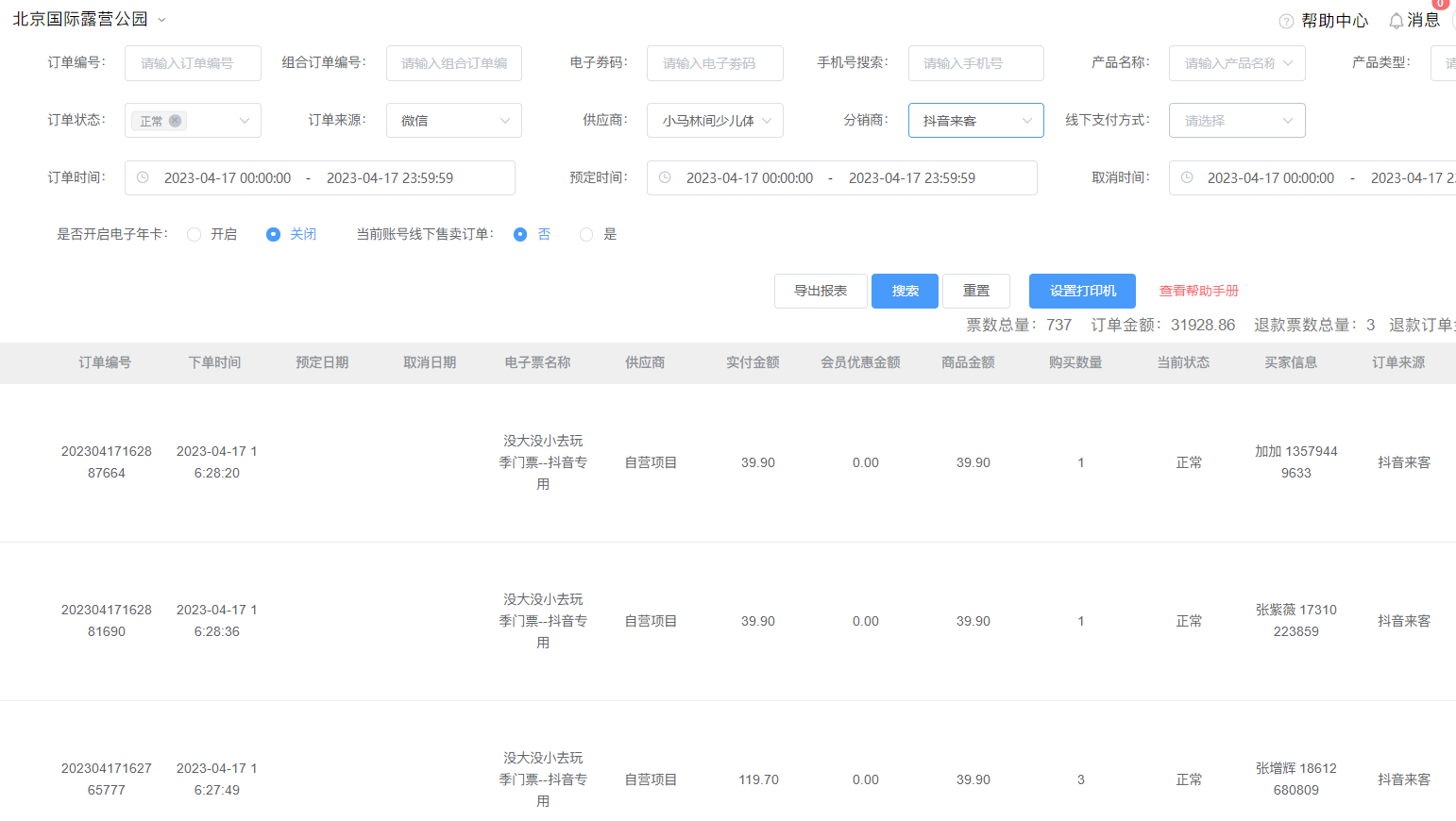The height and width of the screenshot is (821, 1456).
Task: Open notifications via the bell icon
Action: point(1396,20)
